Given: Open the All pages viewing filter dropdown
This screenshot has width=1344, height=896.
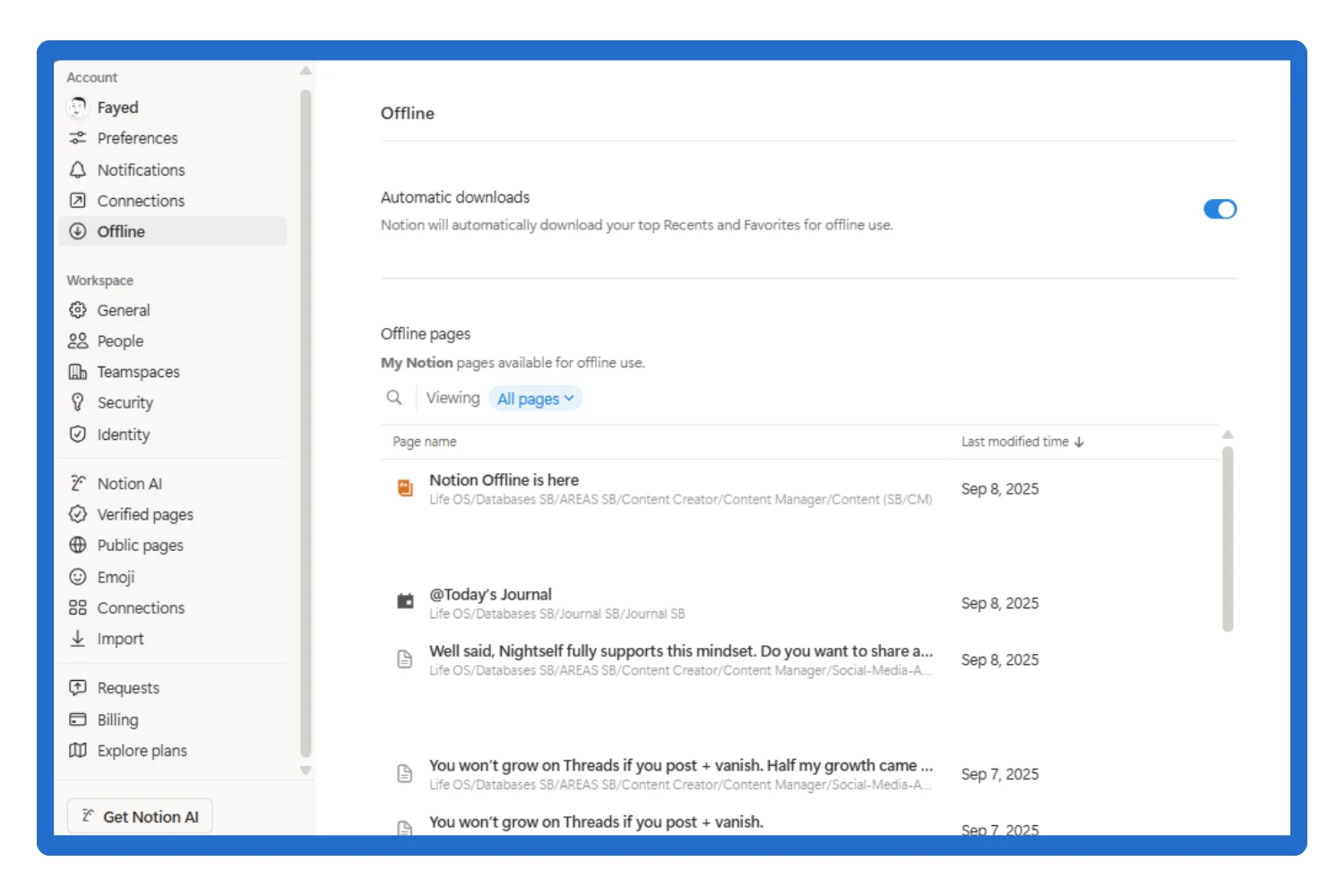Looking at the screenshot, I should (x=536, y=399).
